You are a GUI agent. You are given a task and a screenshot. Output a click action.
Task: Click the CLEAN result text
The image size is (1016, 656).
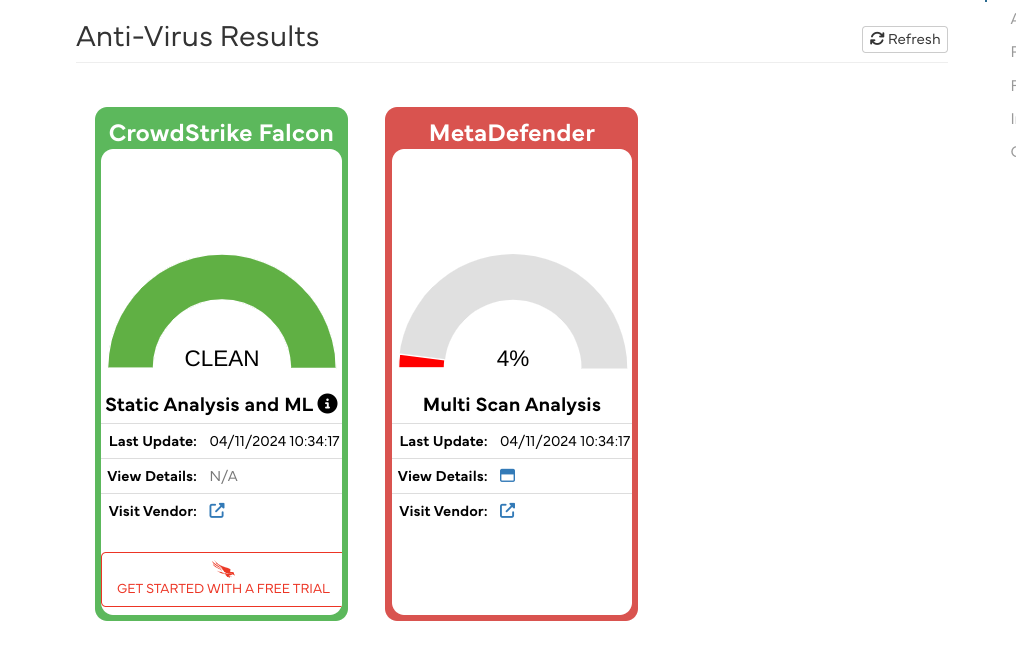222,358
